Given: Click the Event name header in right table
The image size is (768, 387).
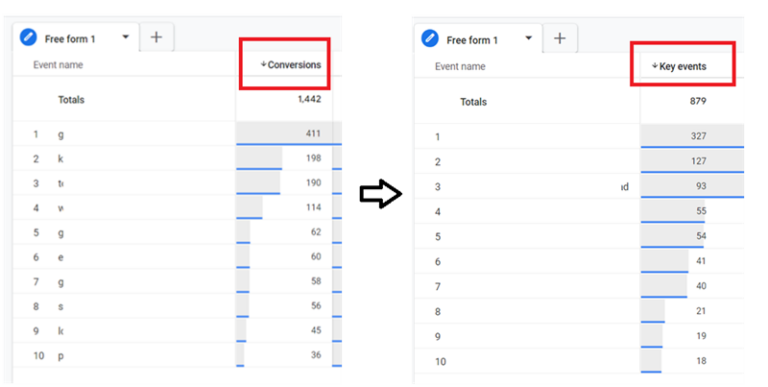Looking at the screenshot, I should tap(460, 67).
